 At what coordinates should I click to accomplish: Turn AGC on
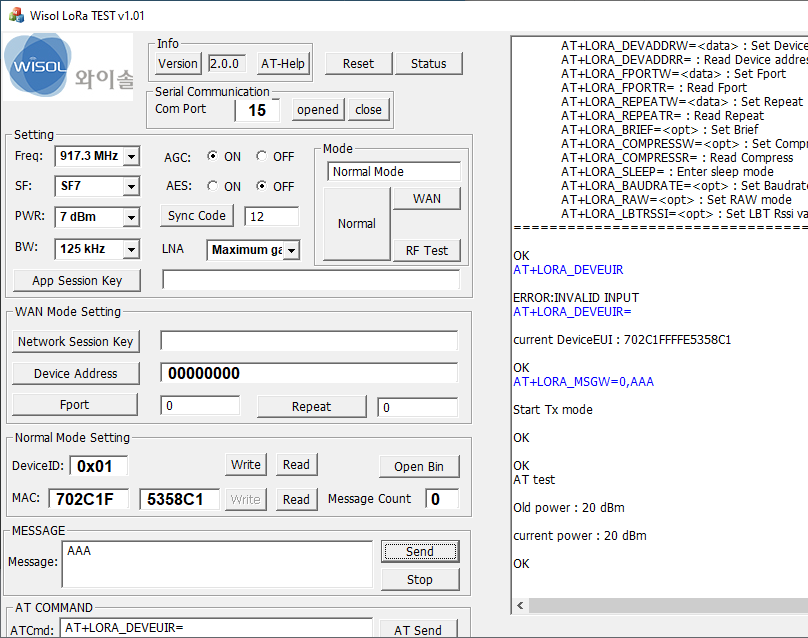[212, 156]
